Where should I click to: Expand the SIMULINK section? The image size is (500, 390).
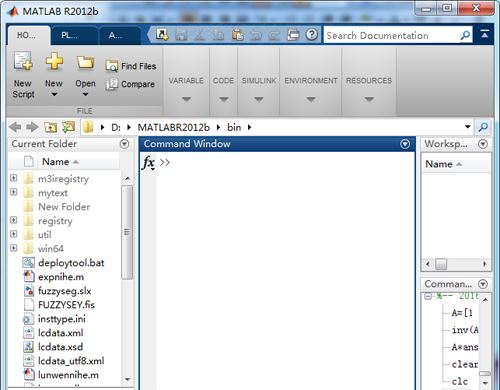(x=259, y=99)
